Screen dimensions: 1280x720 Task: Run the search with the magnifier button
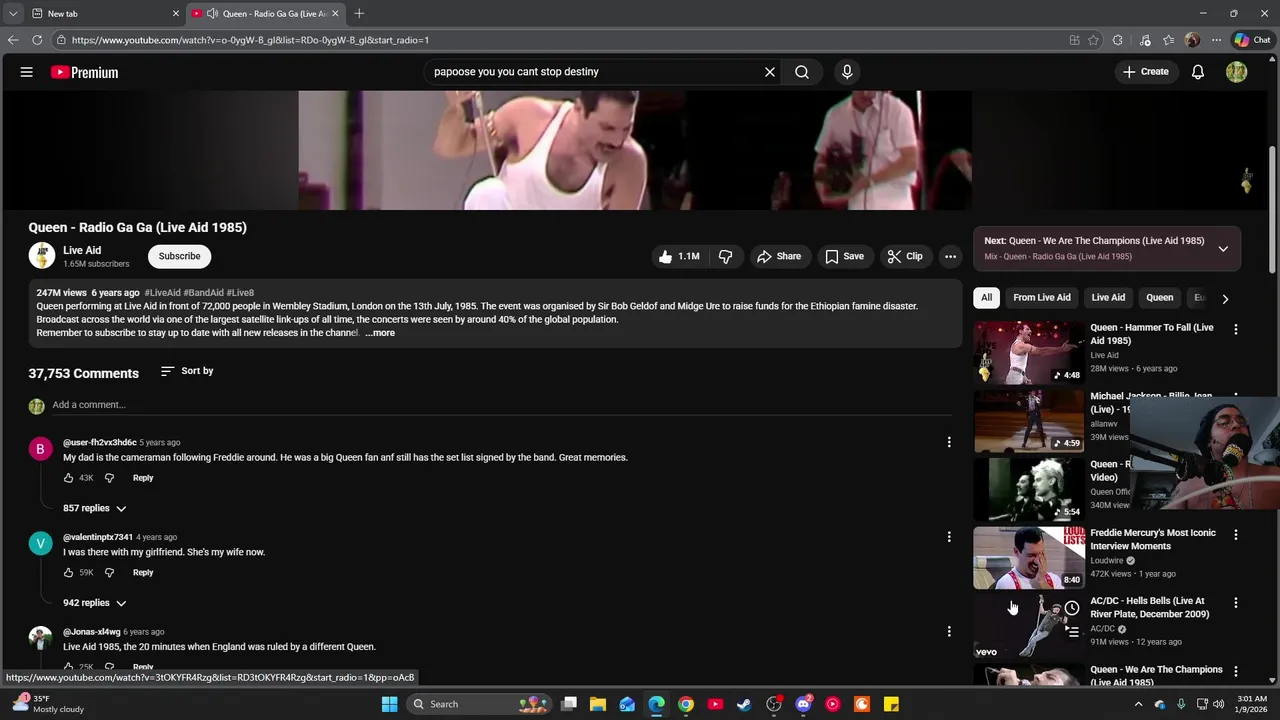click(x=802, y=72)
